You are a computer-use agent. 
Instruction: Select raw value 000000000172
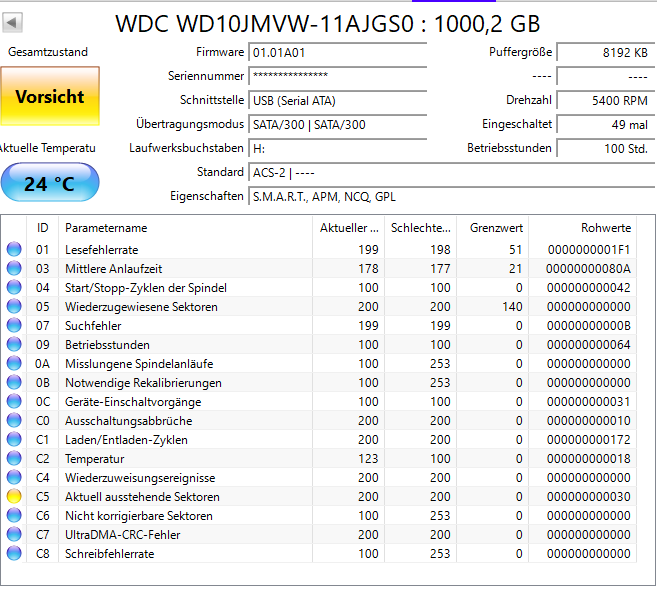pyautogui.click(x=588, y=440)
